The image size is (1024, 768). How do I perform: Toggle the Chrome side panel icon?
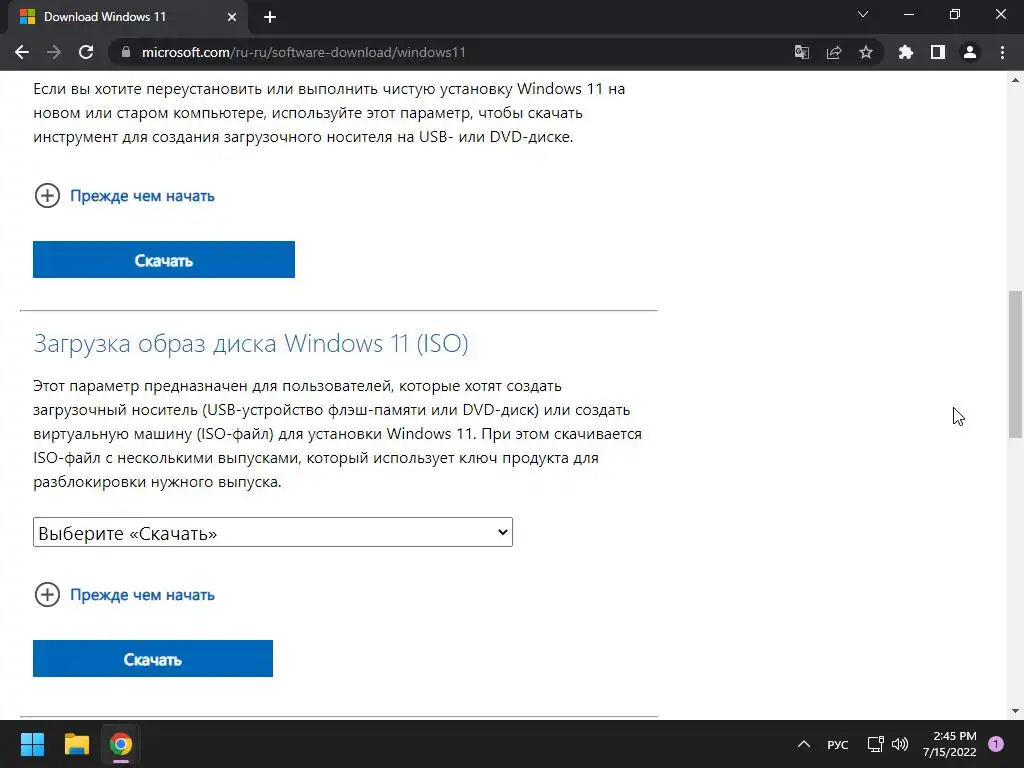point(938,52)
